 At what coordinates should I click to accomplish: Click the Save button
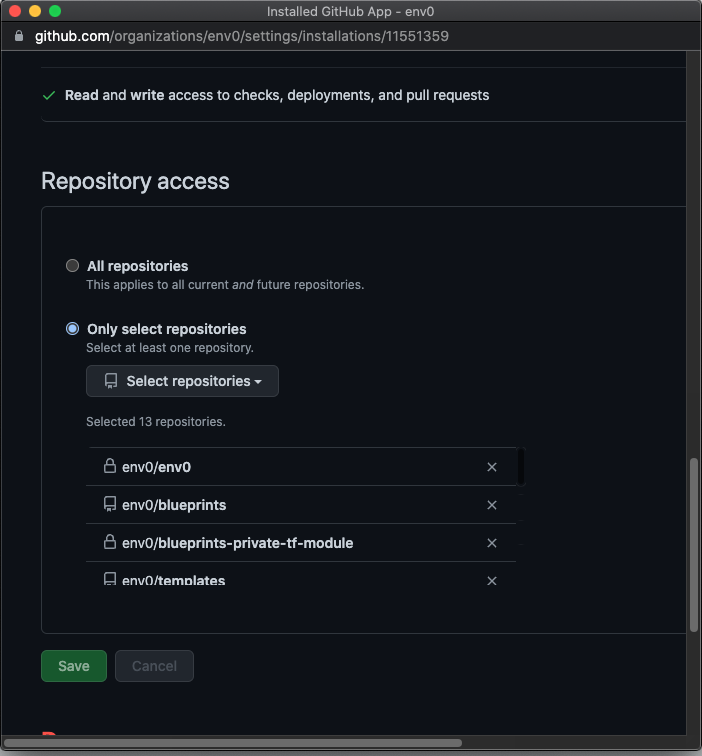(74, 666)
